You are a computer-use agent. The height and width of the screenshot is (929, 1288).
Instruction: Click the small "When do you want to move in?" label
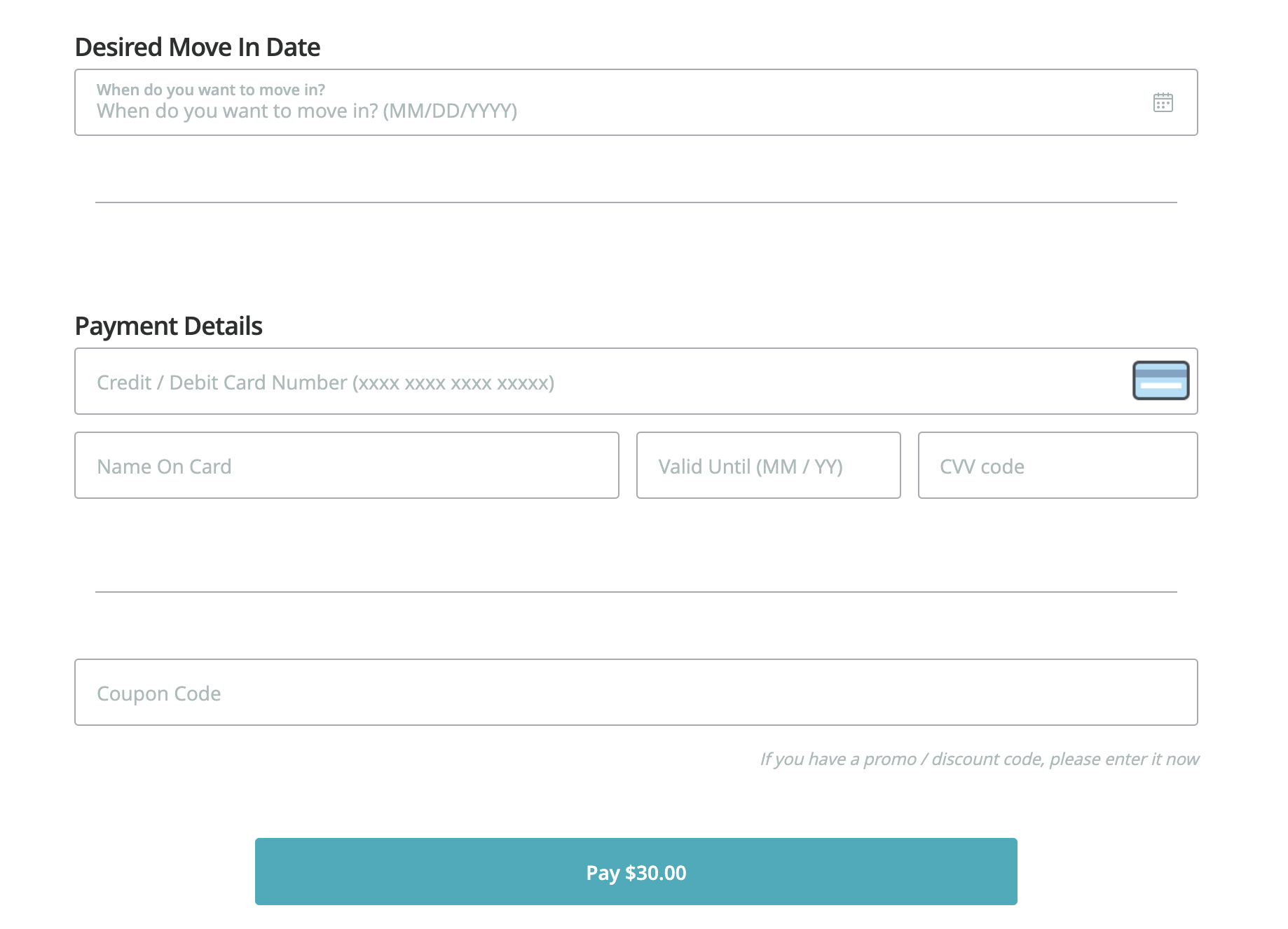(x=211, y=90)
